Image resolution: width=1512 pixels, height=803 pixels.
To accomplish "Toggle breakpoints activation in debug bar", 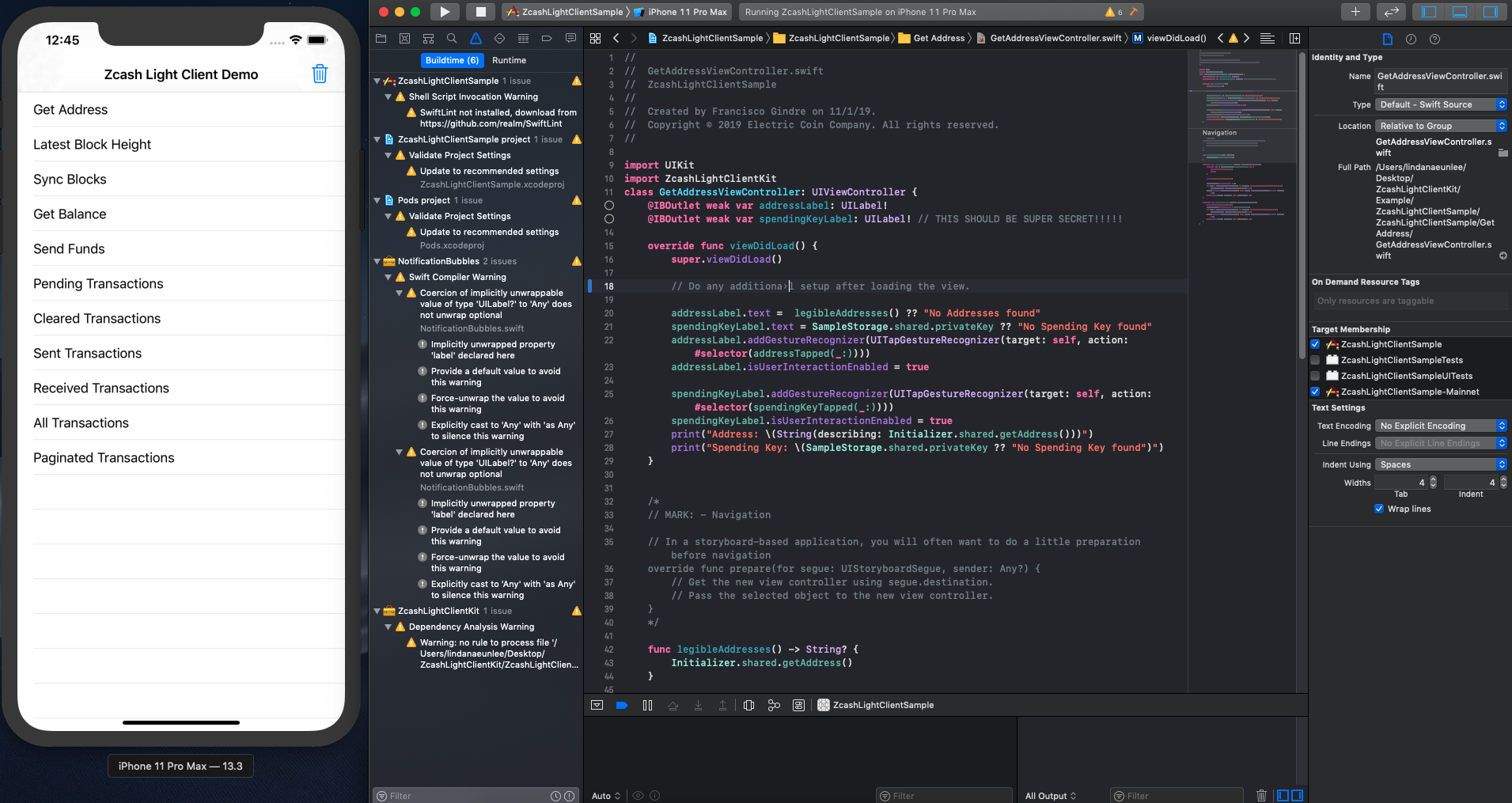I will pos(622,705).
